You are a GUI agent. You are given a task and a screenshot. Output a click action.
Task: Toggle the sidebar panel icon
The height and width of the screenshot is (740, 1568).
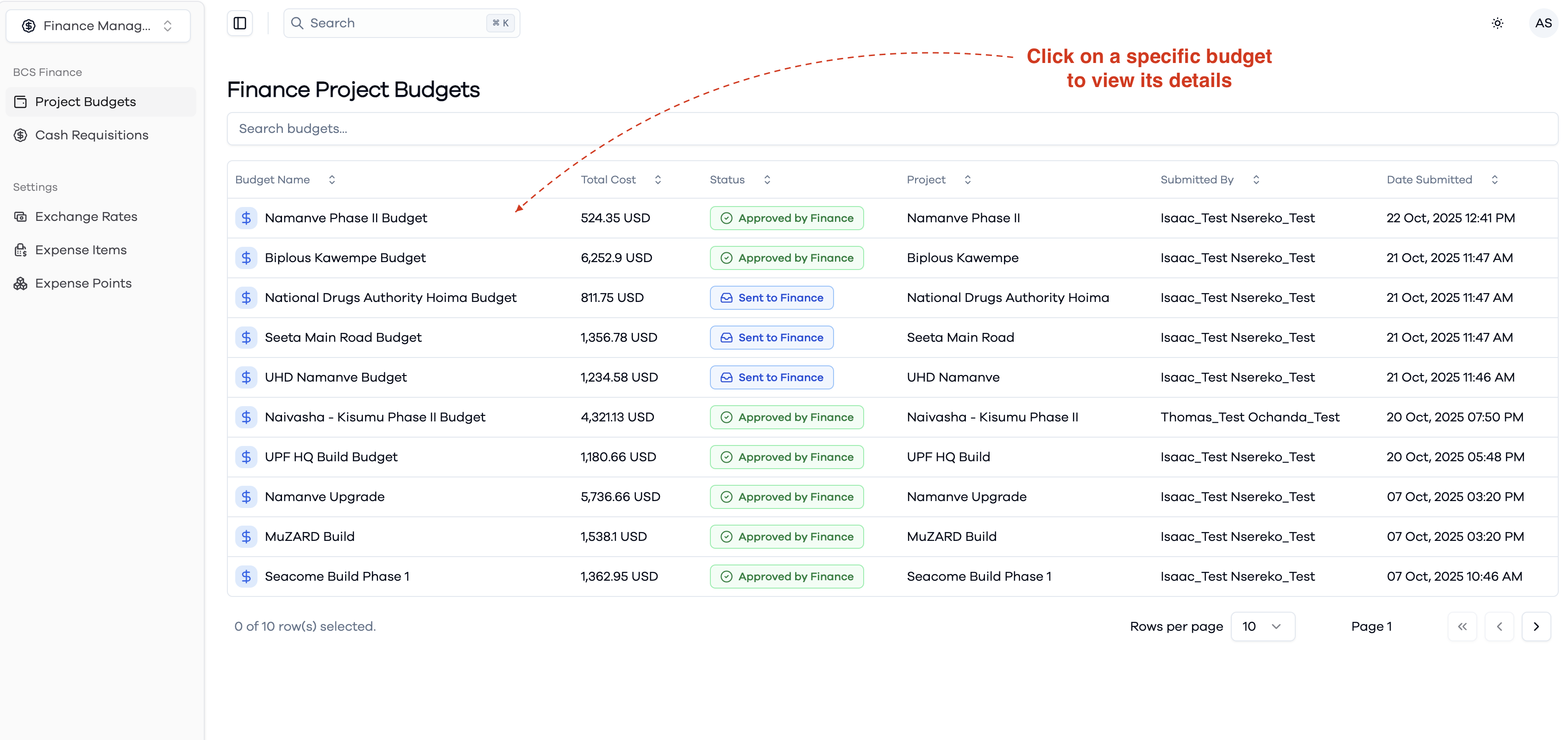240,23
